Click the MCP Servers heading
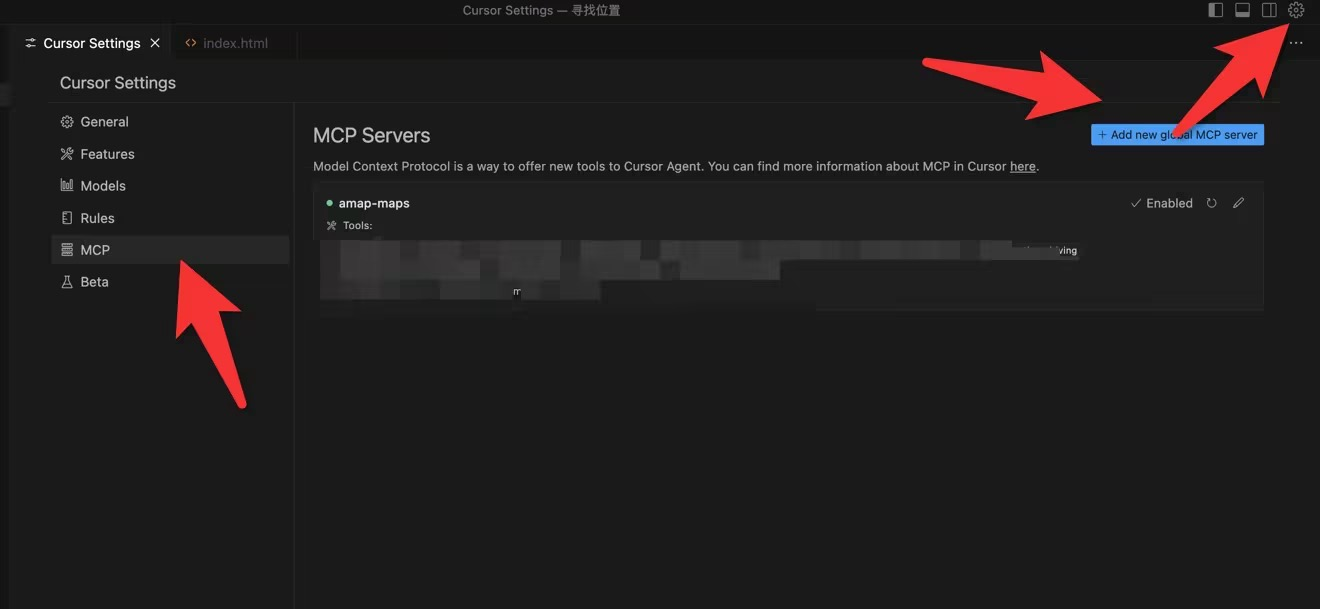The image size is (1320, 609). pos(371,136)
